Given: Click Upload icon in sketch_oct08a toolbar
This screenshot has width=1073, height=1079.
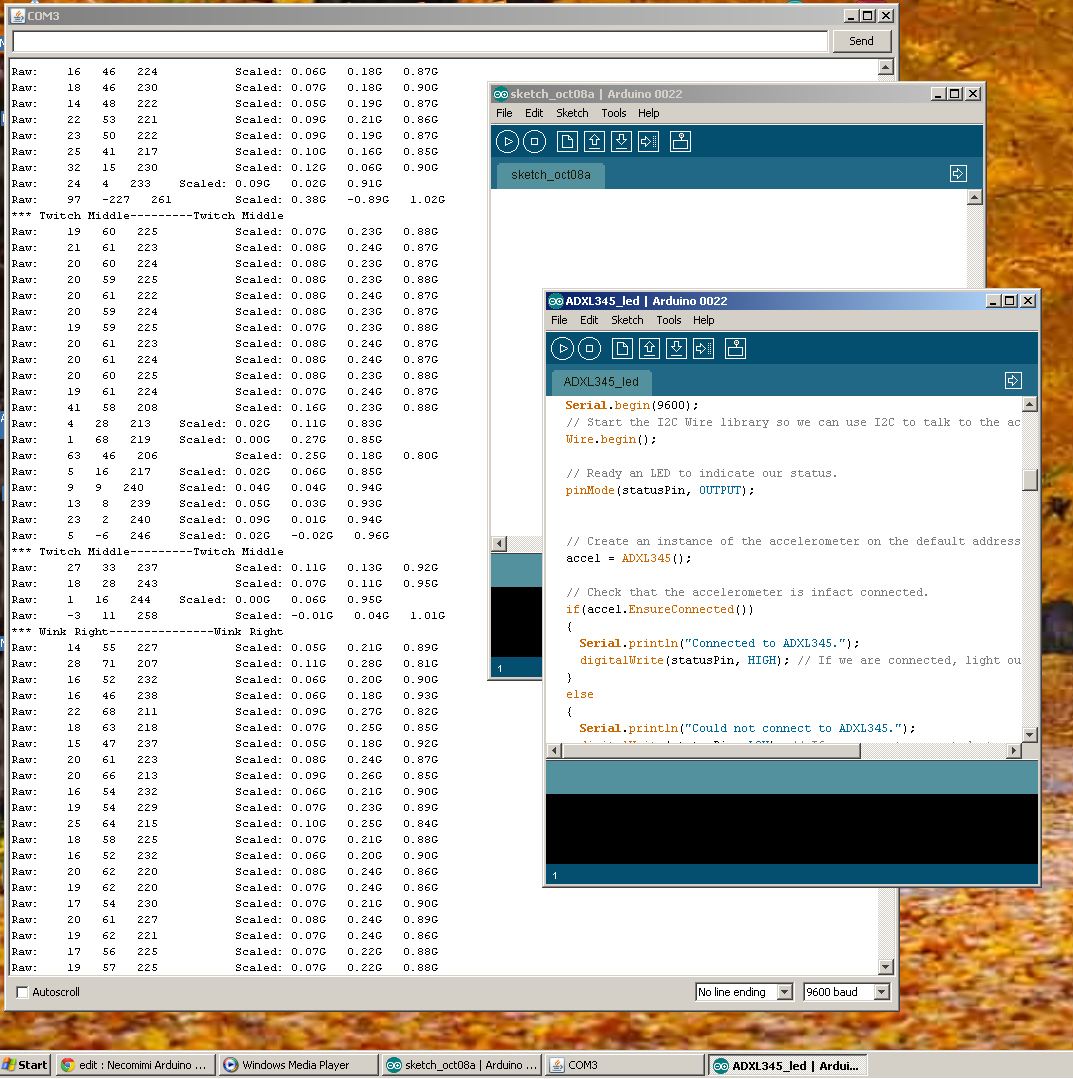Looking at the screenshot, I should pos(648,142).
